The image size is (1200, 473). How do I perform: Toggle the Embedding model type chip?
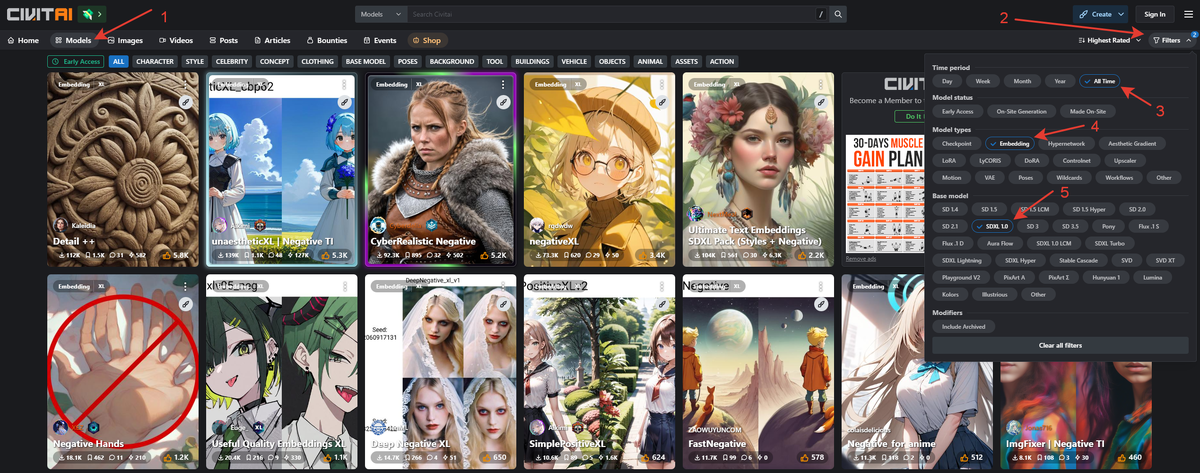tap(1011, 144)
